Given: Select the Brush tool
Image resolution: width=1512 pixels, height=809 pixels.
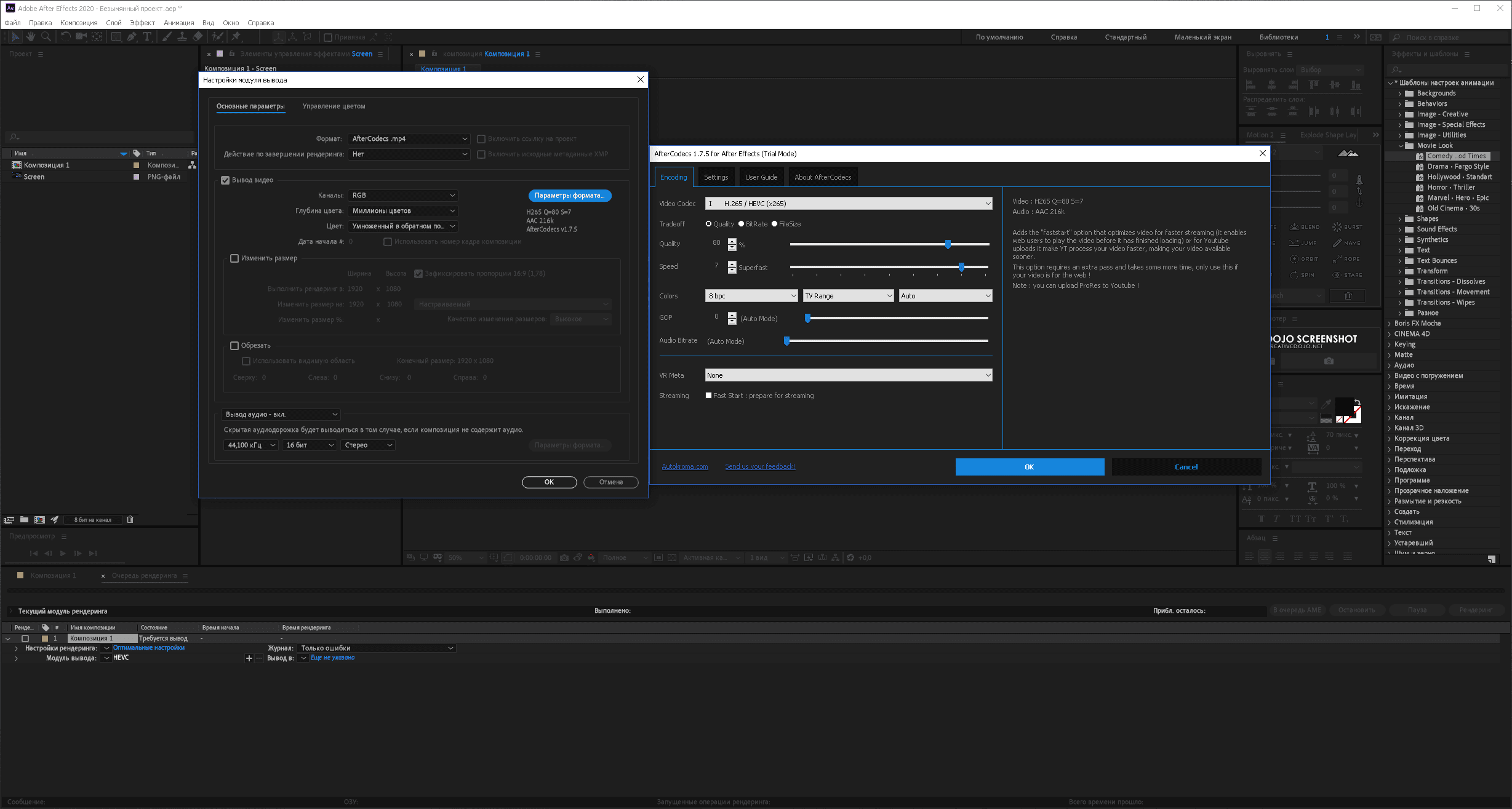Looking at the screenshot, I should click(x=167, y=37).
